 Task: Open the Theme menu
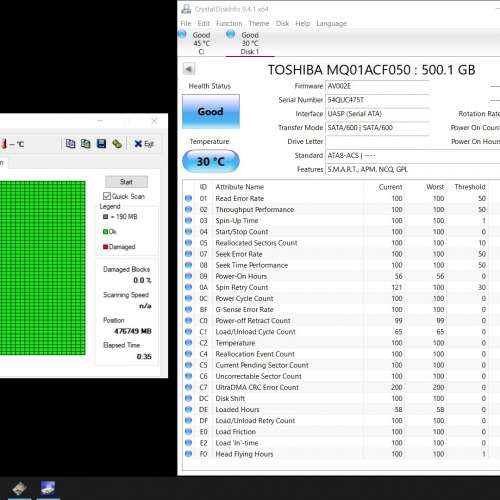click(259, 23)
